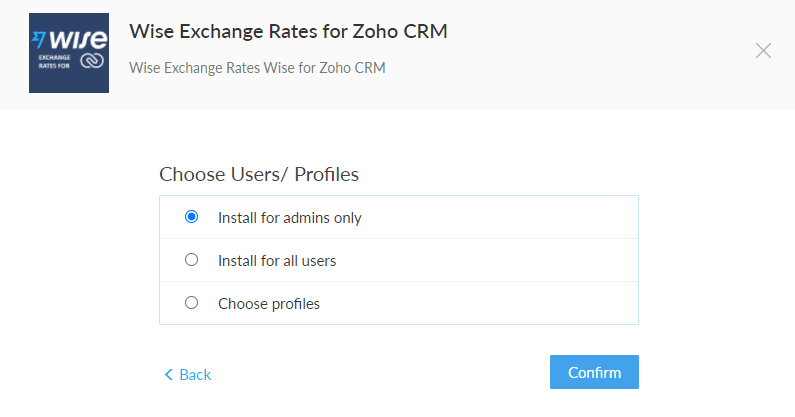Click the white Wise wordmark in logo
This screenshot has height=417, width=795.
click(x=78, y=39)
